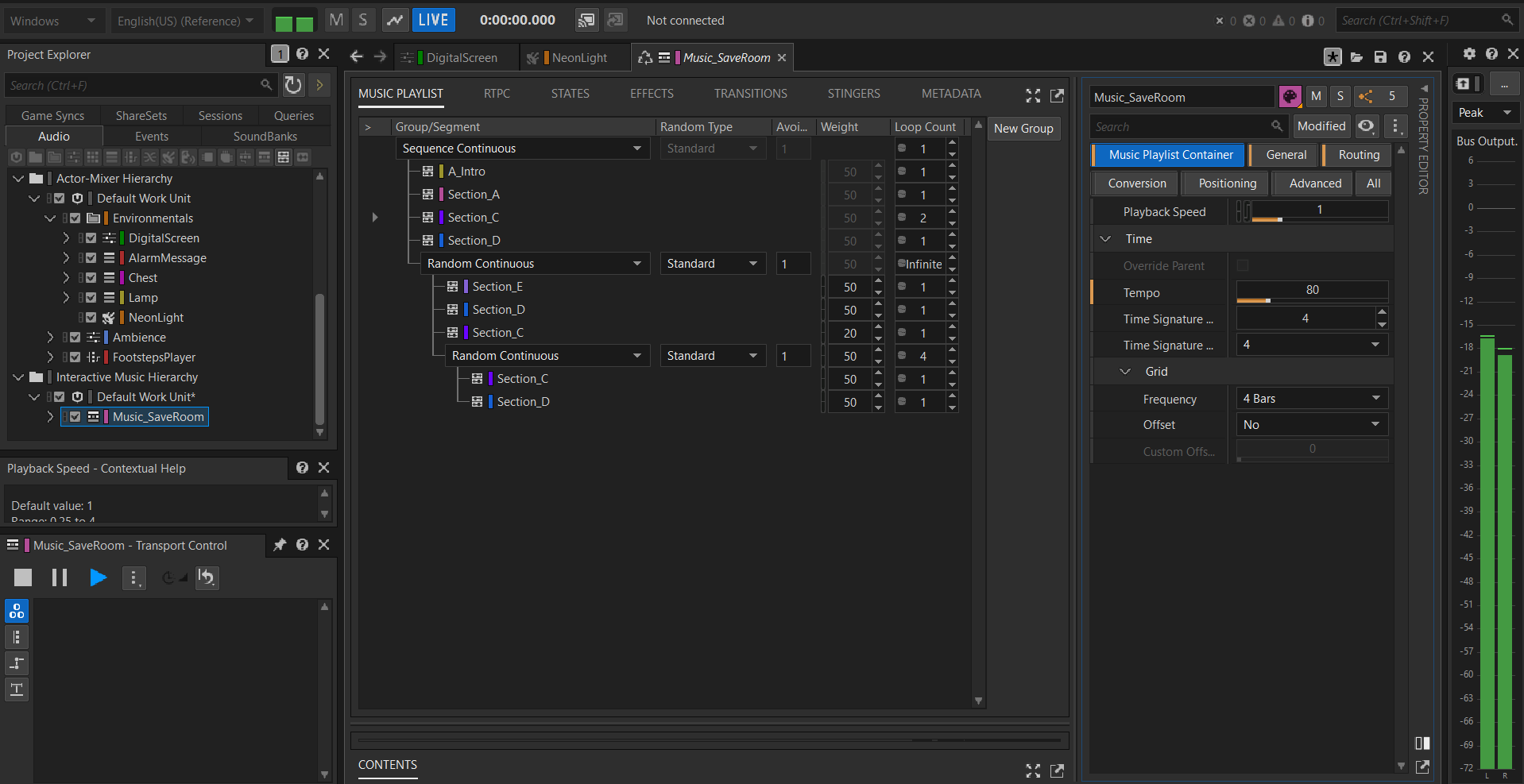The height and width of the screenshot is (784, 1524).
Task: Switch to the TRANSITIONS tab
Action: pyautogui.click(x=750, y=94)
